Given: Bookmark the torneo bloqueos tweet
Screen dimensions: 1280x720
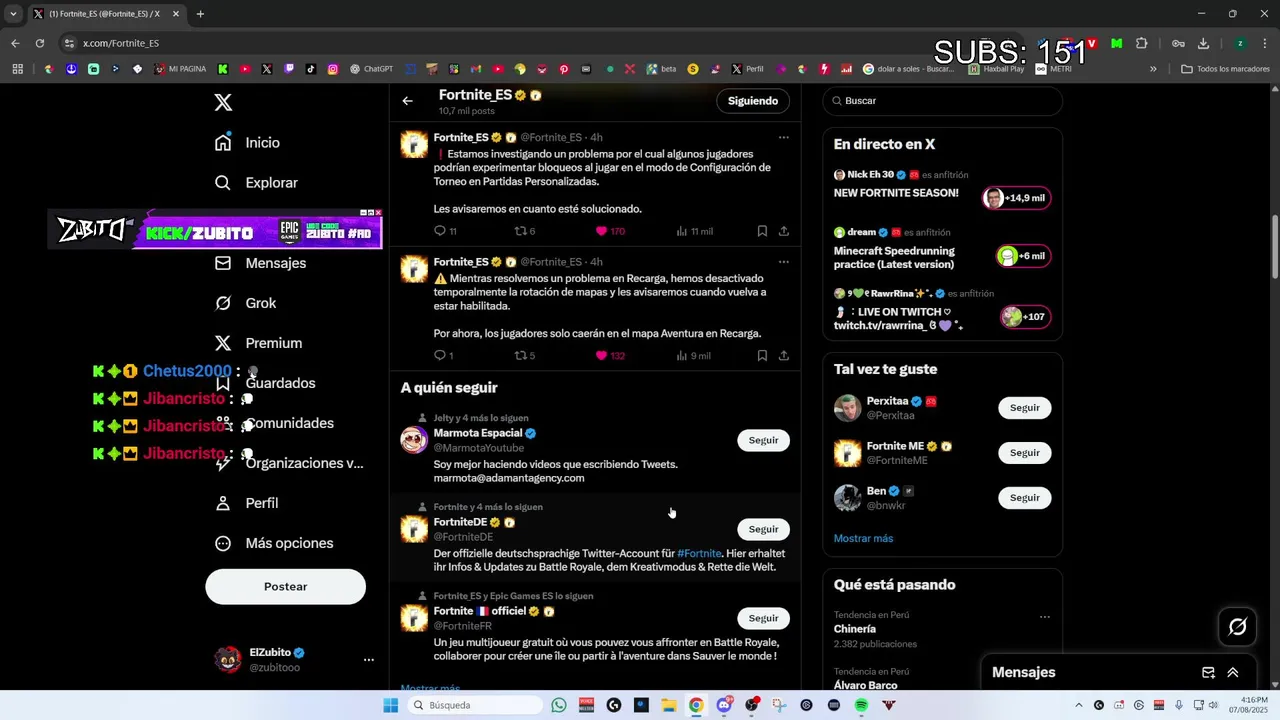Looking at the screenshot, I should point(762,231).
